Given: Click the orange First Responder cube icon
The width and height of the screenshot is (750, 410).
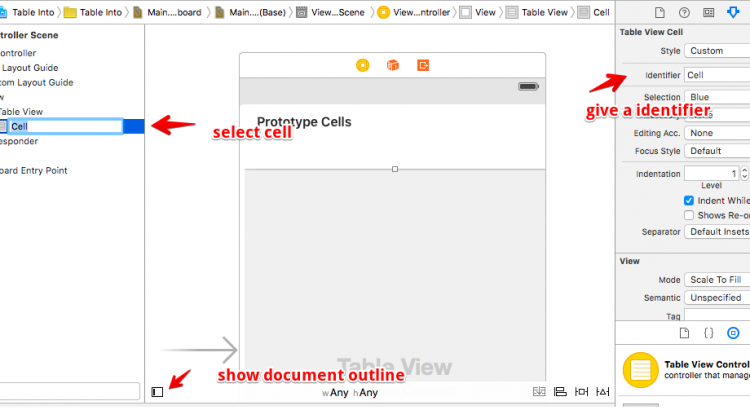Looking at the screenshot, I should tap(393, 65).
